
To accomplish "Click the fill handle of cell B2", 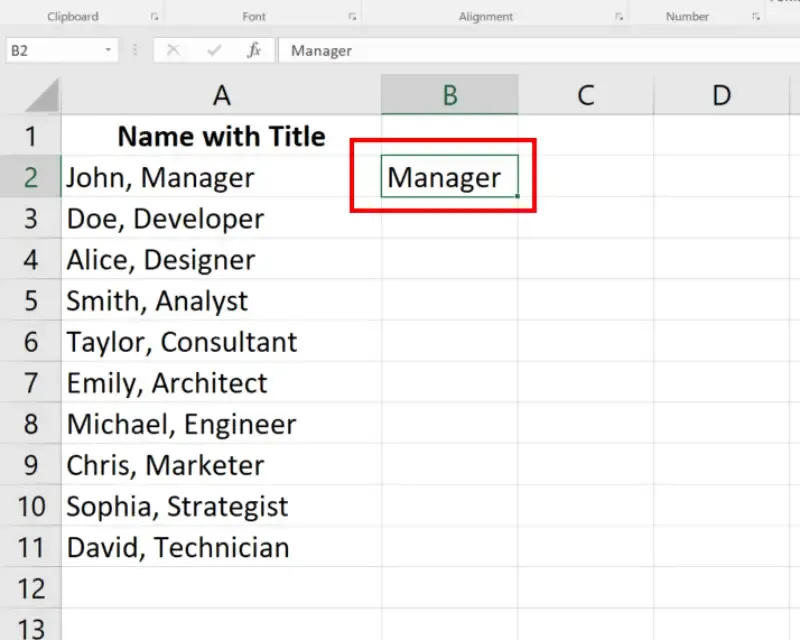I will coord(517,197).
